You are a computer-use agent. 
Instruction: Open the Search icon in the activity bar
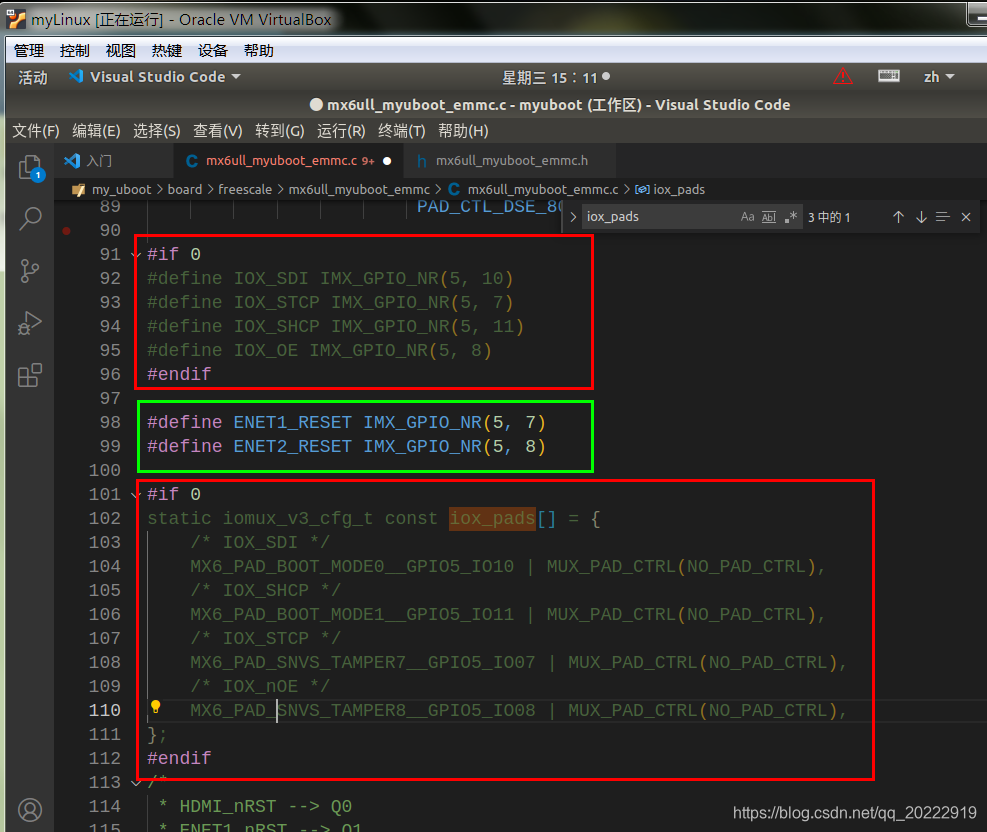pyautogui.click(x=29, y=218)
